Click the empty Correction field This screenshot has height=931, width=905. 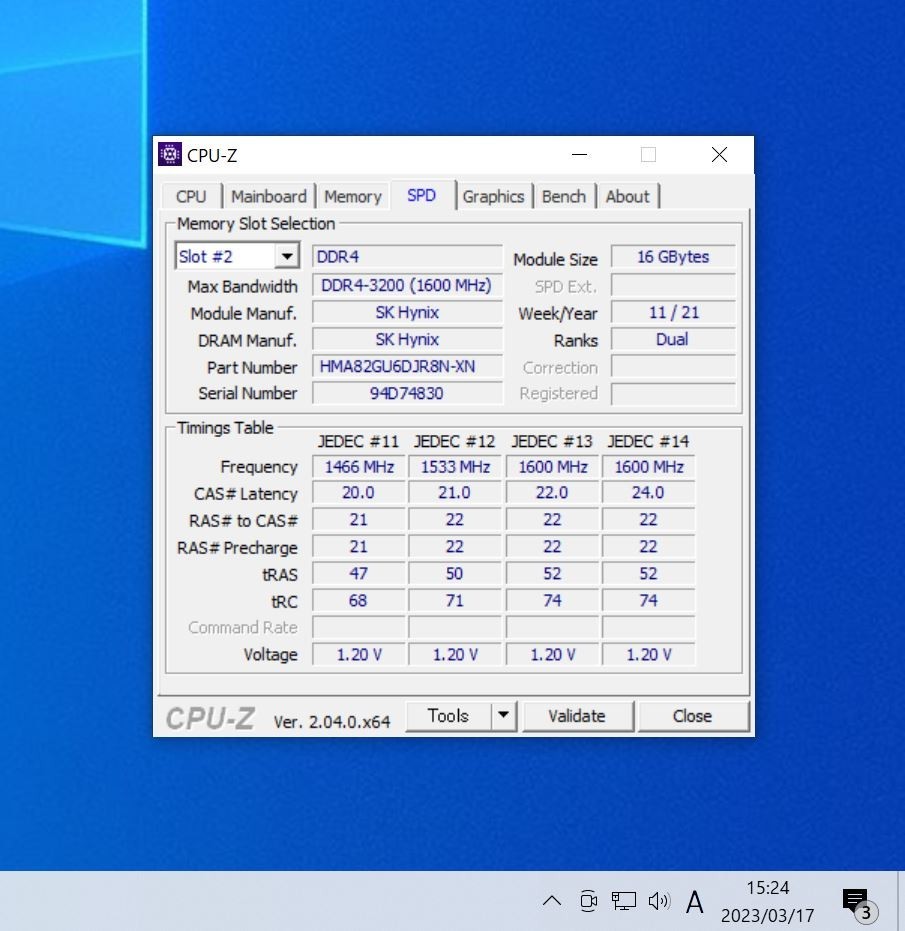(x=673, y=366)
